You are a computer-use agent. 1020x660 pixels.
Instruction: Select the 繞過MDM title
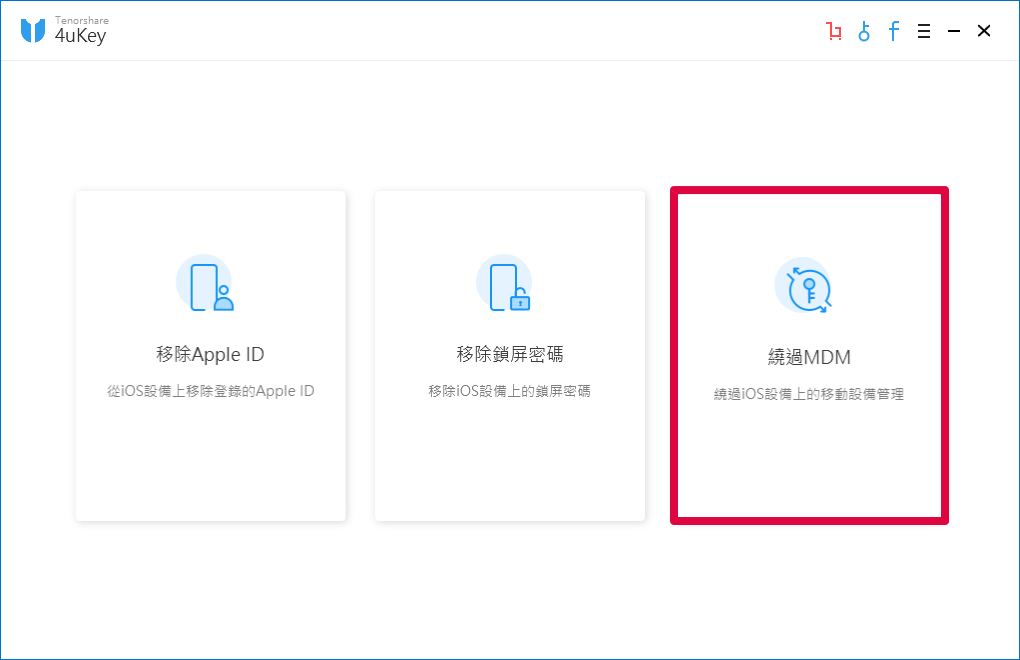[x=809, y=357]
